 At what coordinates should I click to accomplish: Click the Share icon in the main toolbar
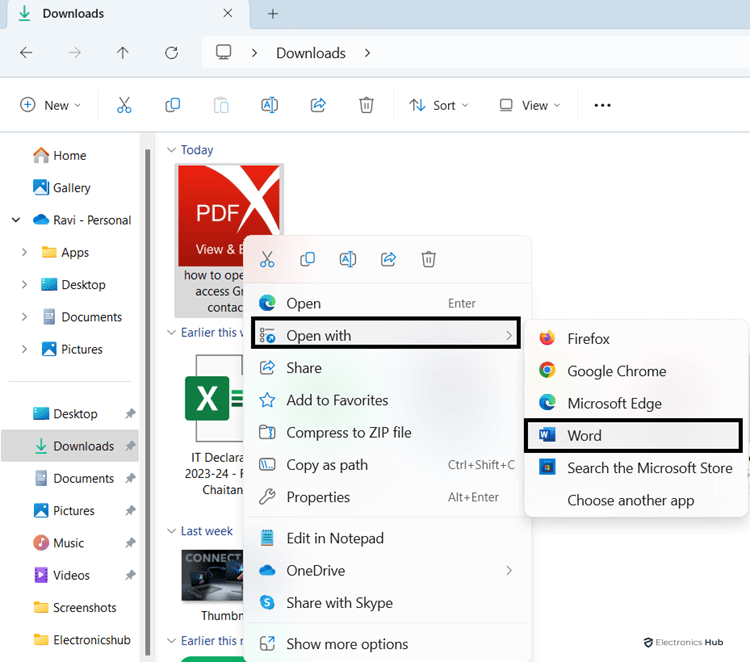(318, 105)
